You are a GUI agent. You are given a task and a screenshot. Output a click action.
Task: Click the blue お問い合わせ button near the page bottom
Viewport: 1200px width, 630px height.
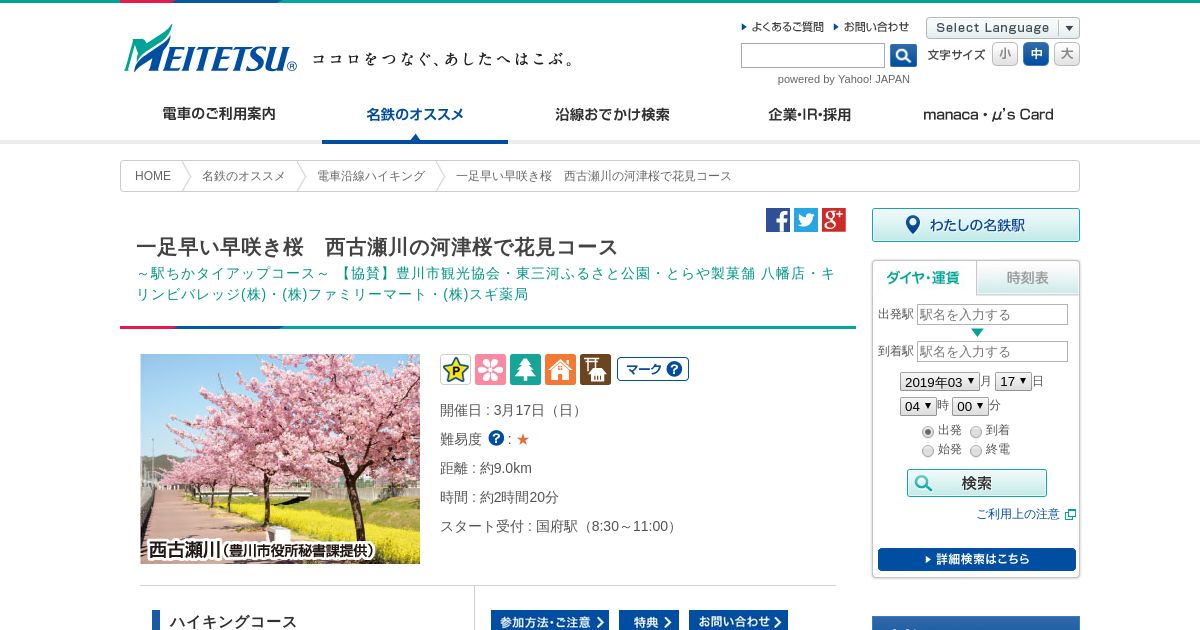[738, 621]
